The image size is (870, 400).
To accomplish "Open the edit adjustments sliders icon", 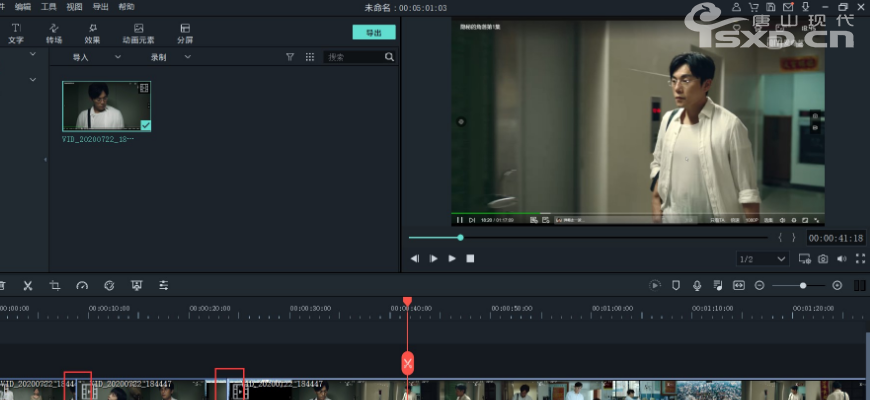I will (x=164, y=286).
